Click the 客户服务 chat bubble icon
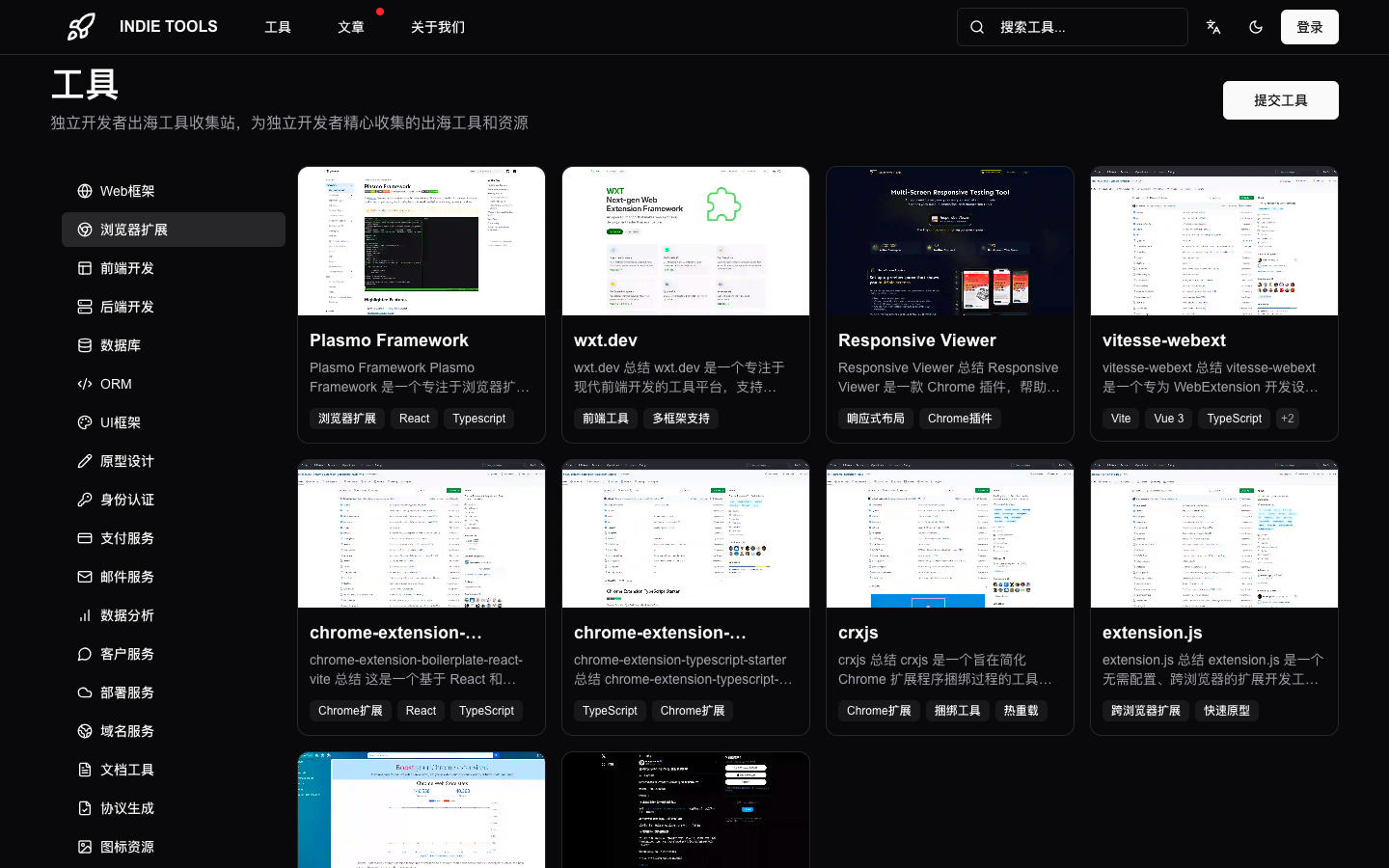Image resolution: width=1389 pixels, height=868 pixels. (85, 654)
